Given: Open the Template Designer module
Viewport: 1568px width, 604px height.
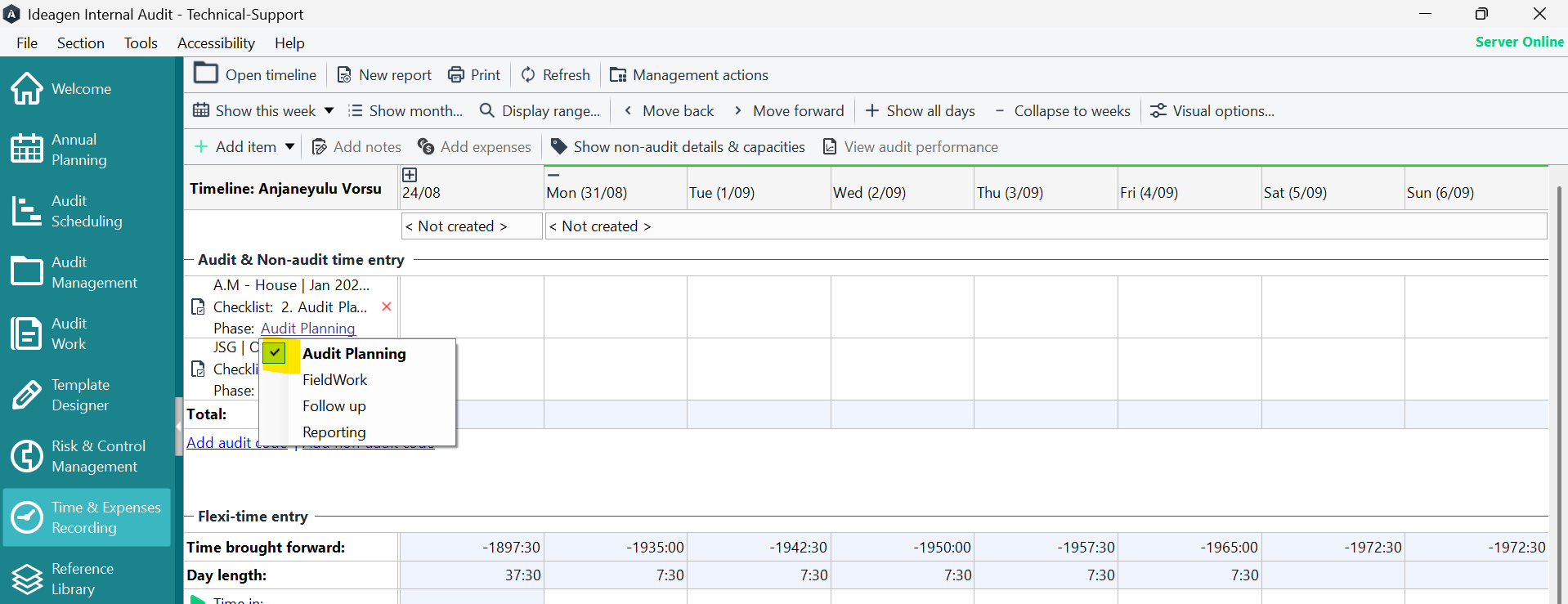Looking at the screenshot, I should click(x=86, y=395).
